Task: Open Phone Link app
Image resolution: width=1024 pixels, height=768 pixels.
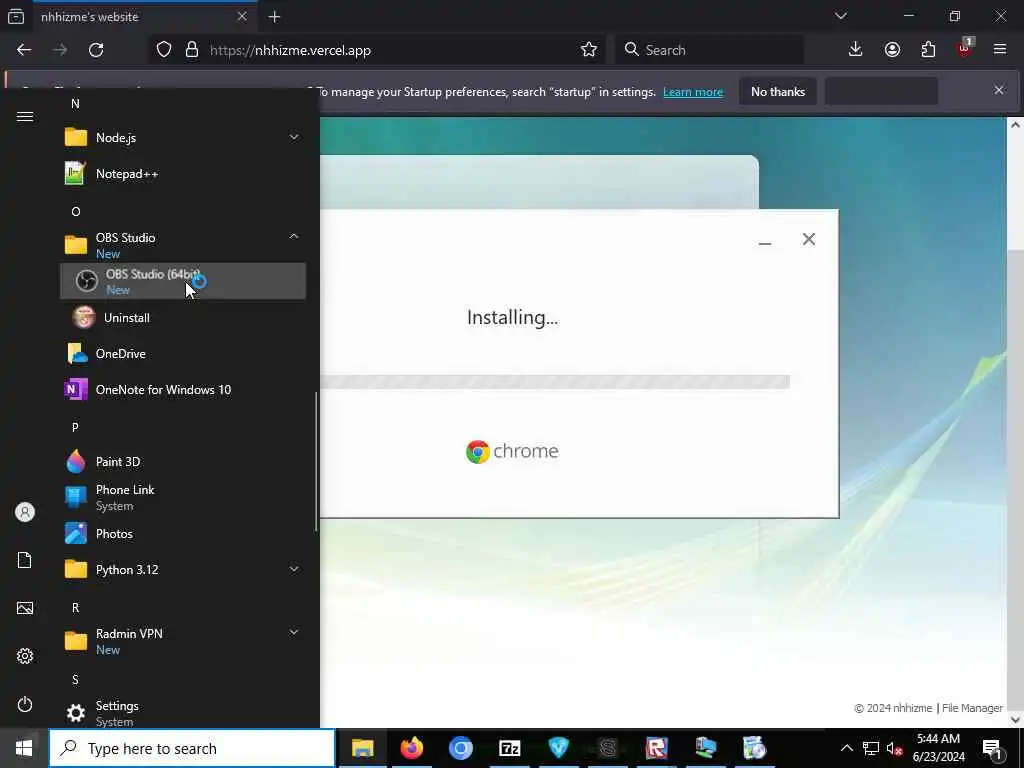Action: tap(182, 498)
